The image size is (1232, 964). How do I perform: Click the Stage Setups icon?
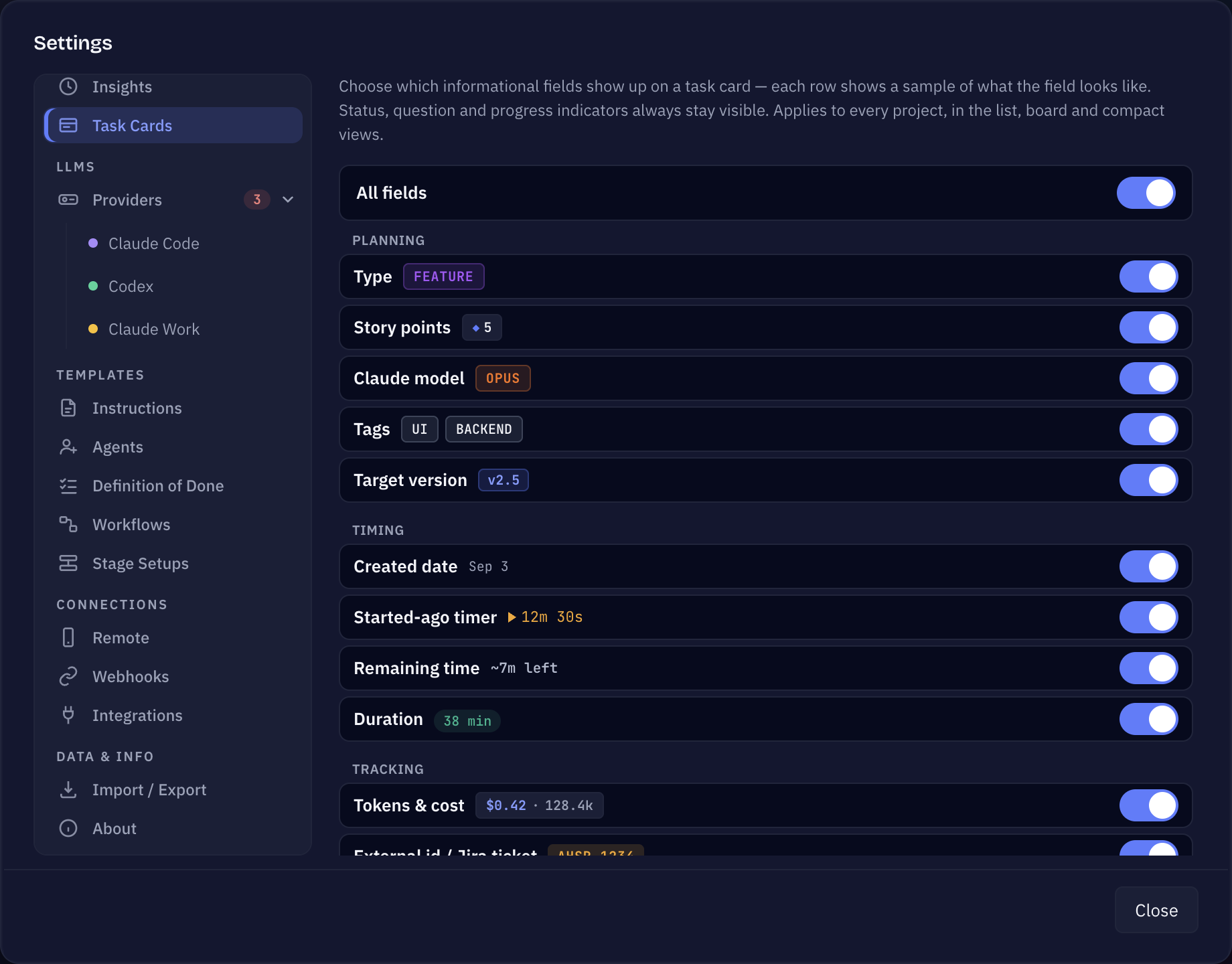[x=68, y=563]
